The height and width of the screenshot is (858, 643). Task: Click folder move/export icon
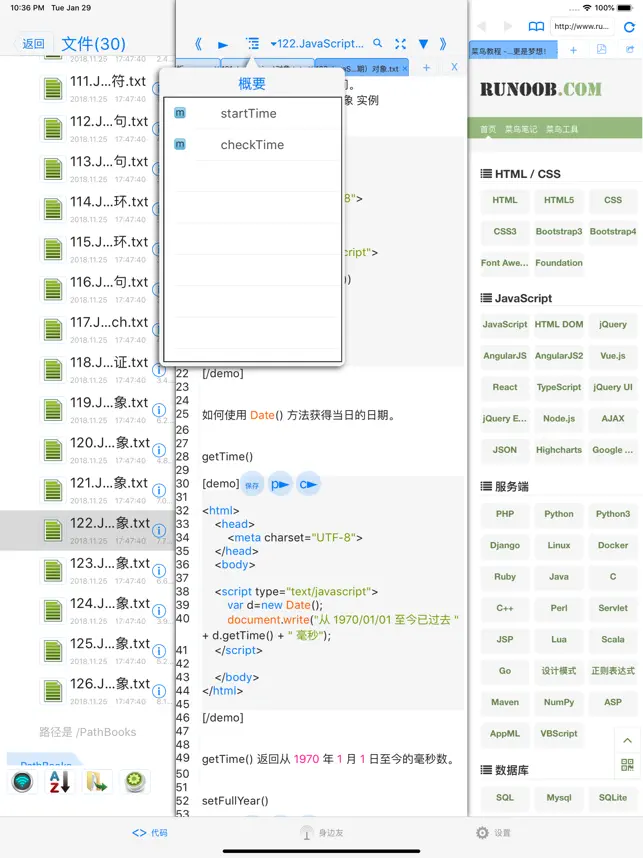pos(97,781)
